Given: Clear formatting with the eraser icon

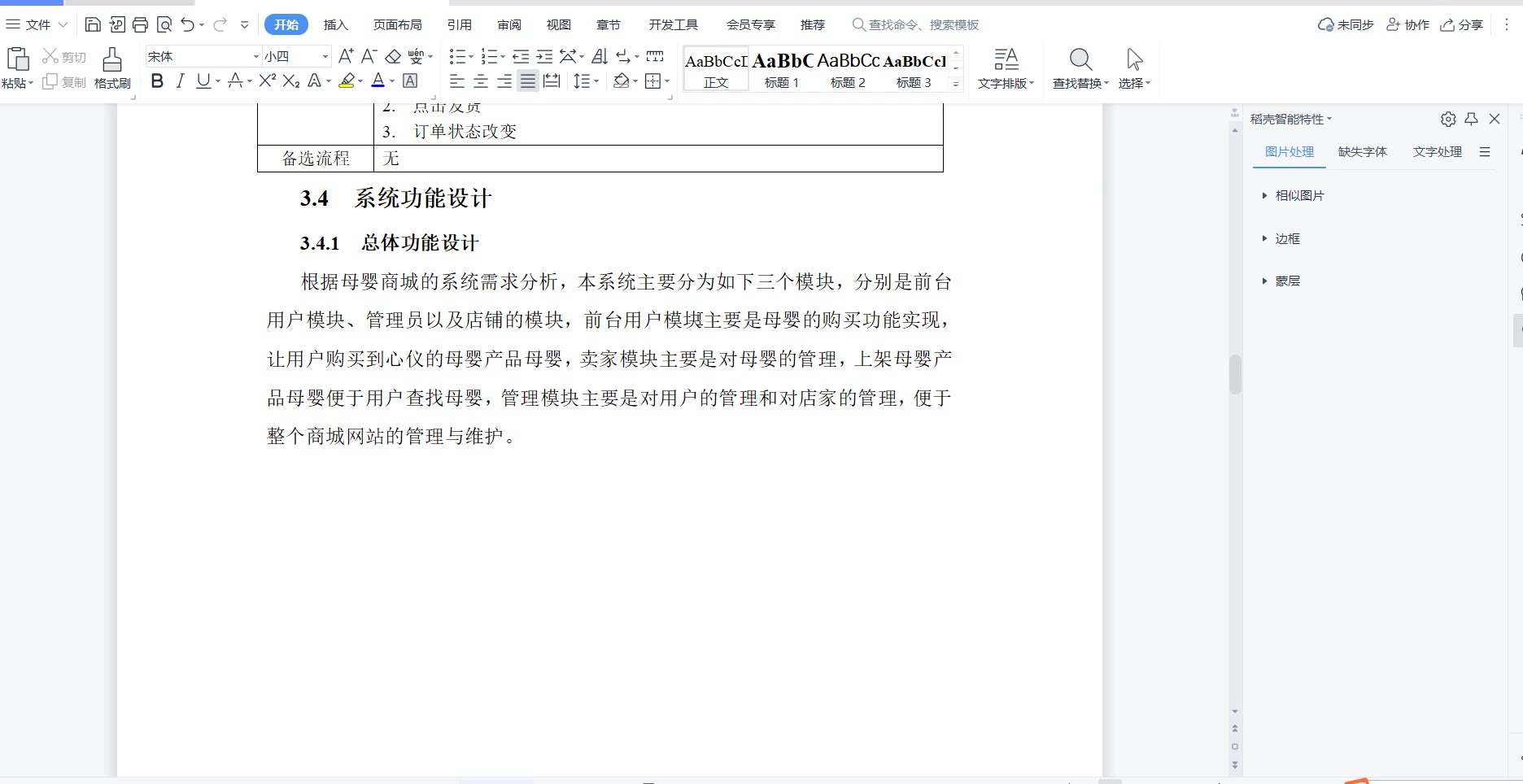Looking at the screenshot, I should coord(393,56).
